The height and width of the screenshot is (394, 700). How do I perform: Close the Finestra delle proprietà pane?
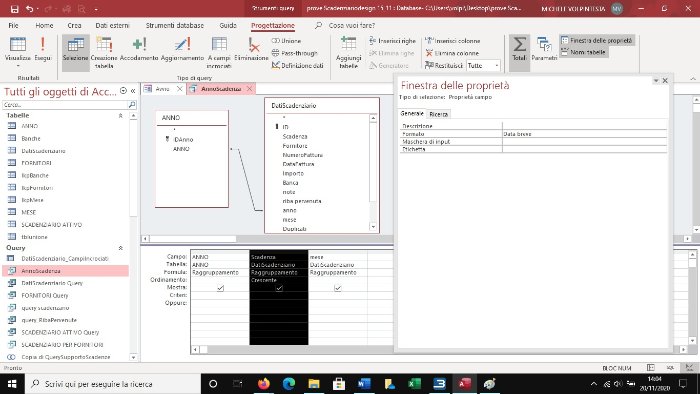665,81
